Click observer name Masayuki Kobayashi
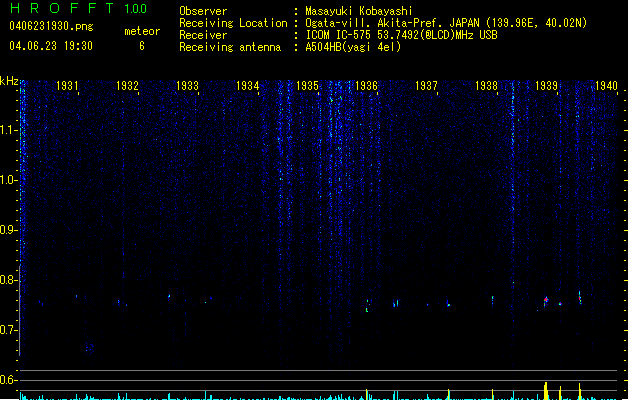 click(x=359, y=11)
